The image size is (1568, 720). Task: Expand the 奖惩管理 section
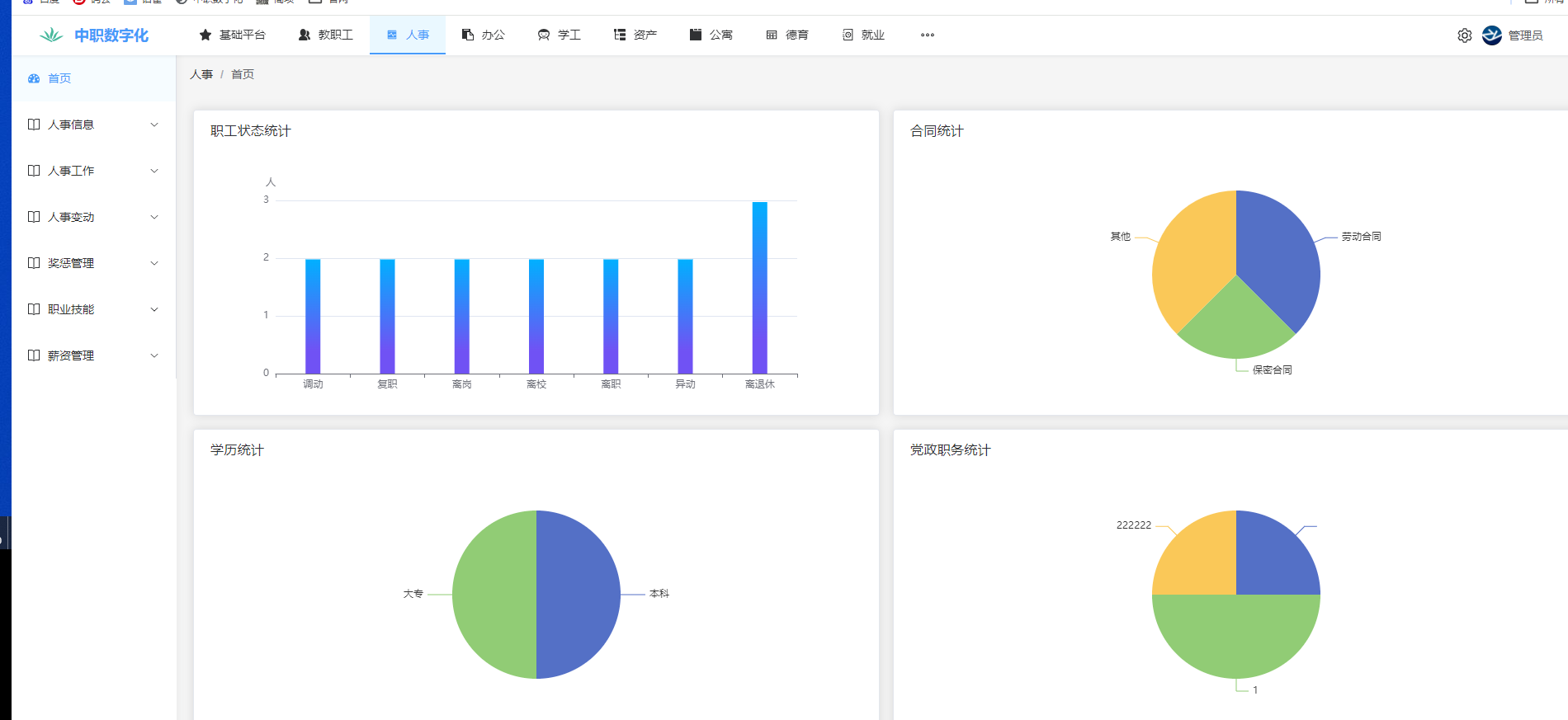71,263
